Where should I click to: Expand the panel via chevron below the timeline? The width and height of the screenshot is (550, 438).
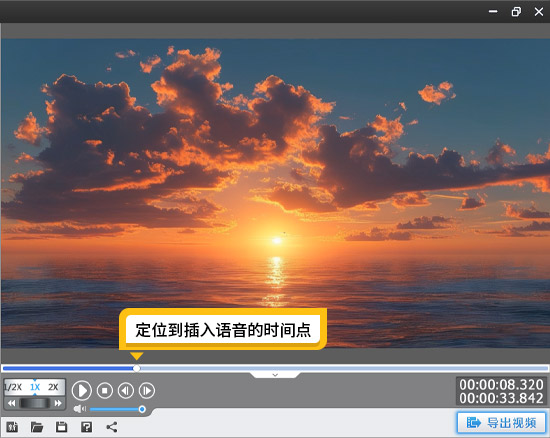click(x=275, y=375)
